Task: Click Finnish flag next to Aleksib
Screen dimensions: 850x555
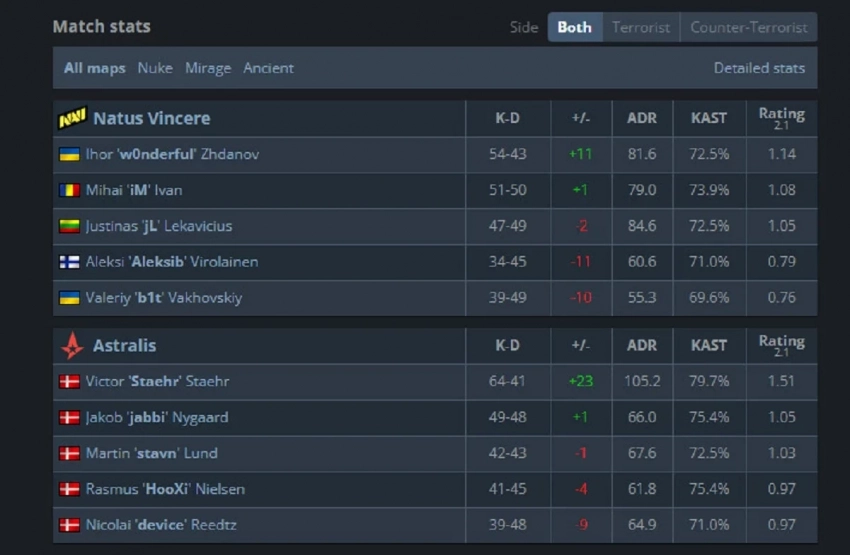Action: tap(69, 262)
